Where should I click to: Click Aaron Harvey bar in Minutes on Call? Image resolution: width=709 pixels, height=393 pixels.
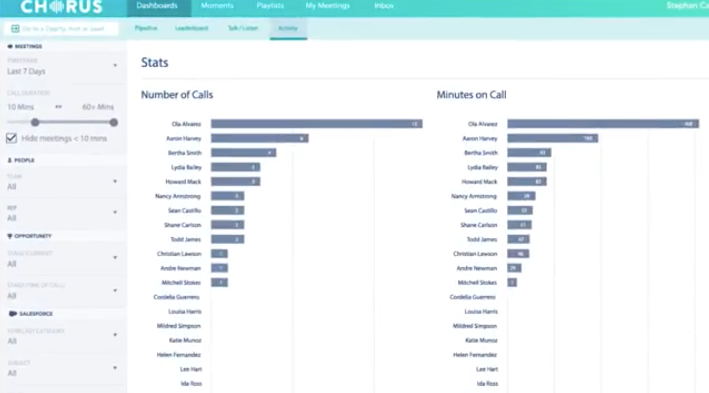(x=553, y=138)
